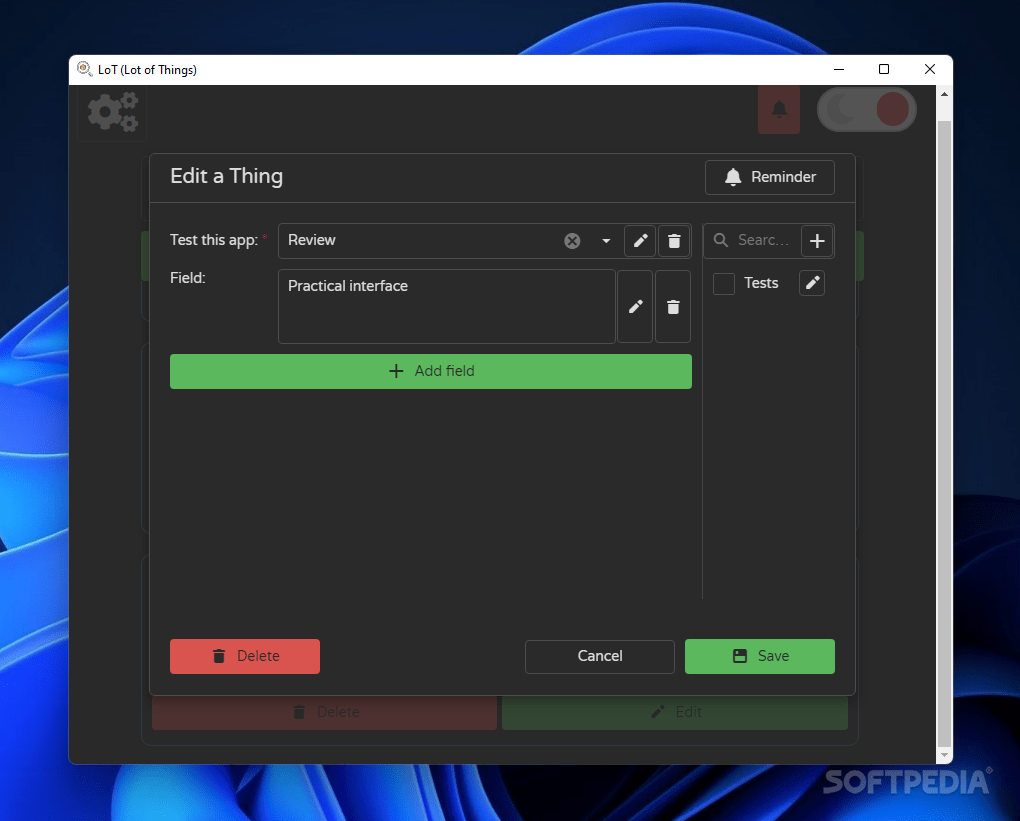Viewport: 1020px width, 821px height.
Task: Click the dimmed Edit button behind the dialog
Action: [675, 712]
